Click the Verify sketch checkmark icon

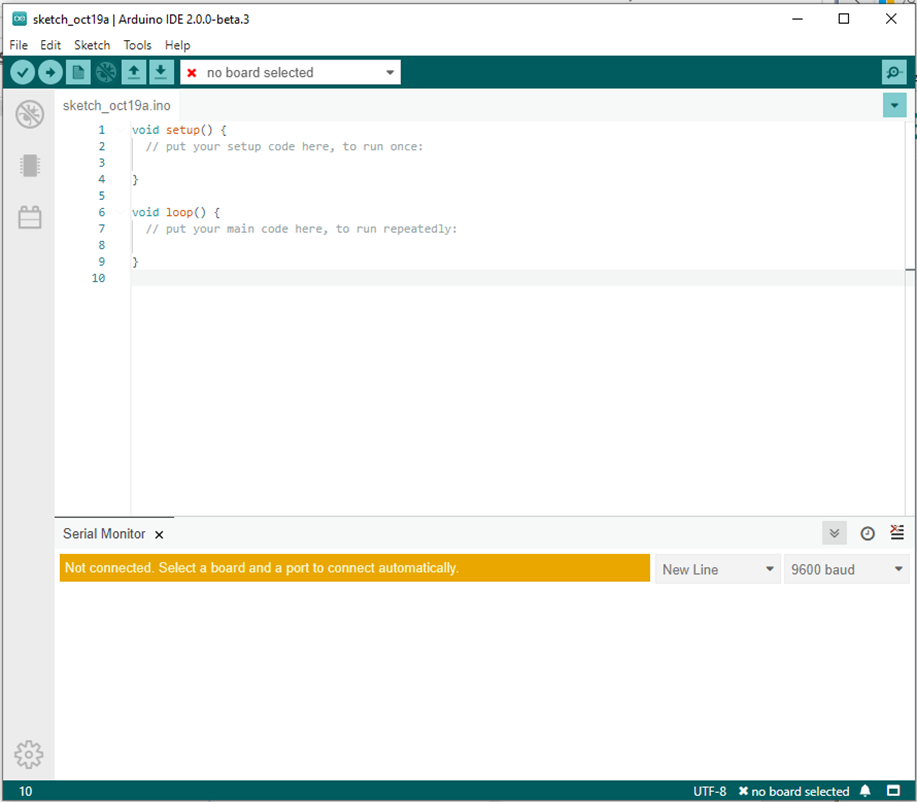click(22, 71)
